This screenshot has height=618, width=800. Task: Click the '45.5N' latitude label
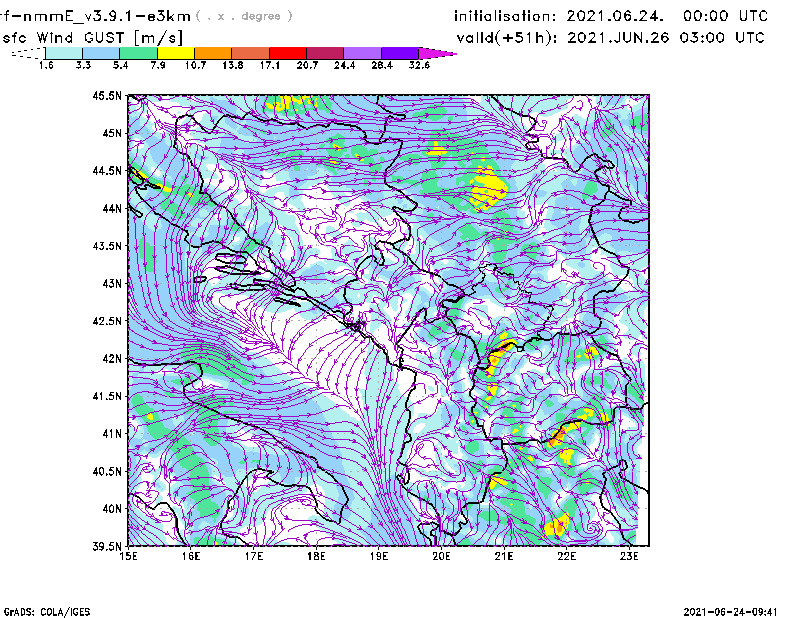(x=107, y=95)
